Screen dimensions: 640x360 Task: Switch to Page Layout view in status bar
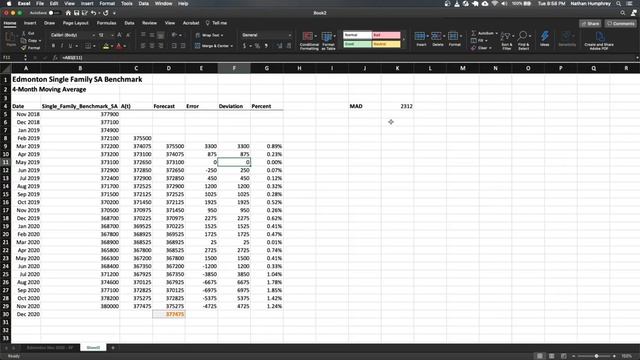click(x=551, y=356)
